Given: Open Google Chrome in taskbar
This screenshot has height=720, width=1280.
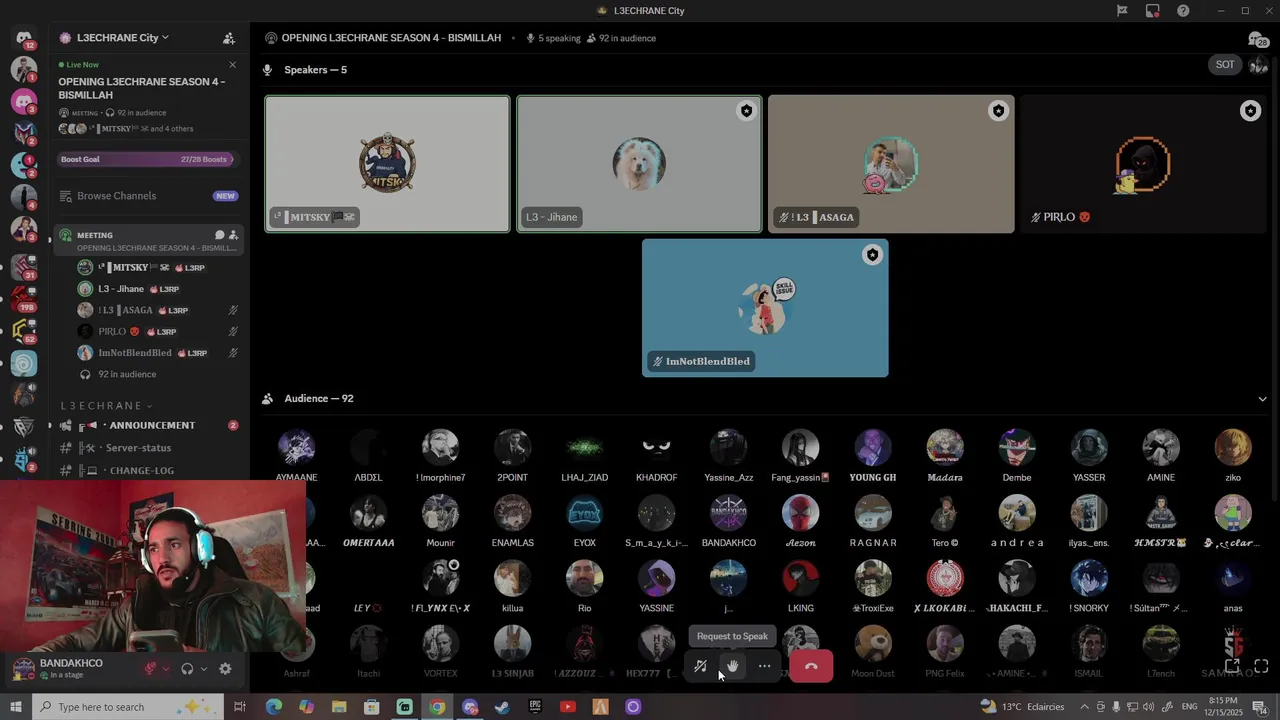Looking at the screenshot, I should pyautogui.click(x=437, y=707).
